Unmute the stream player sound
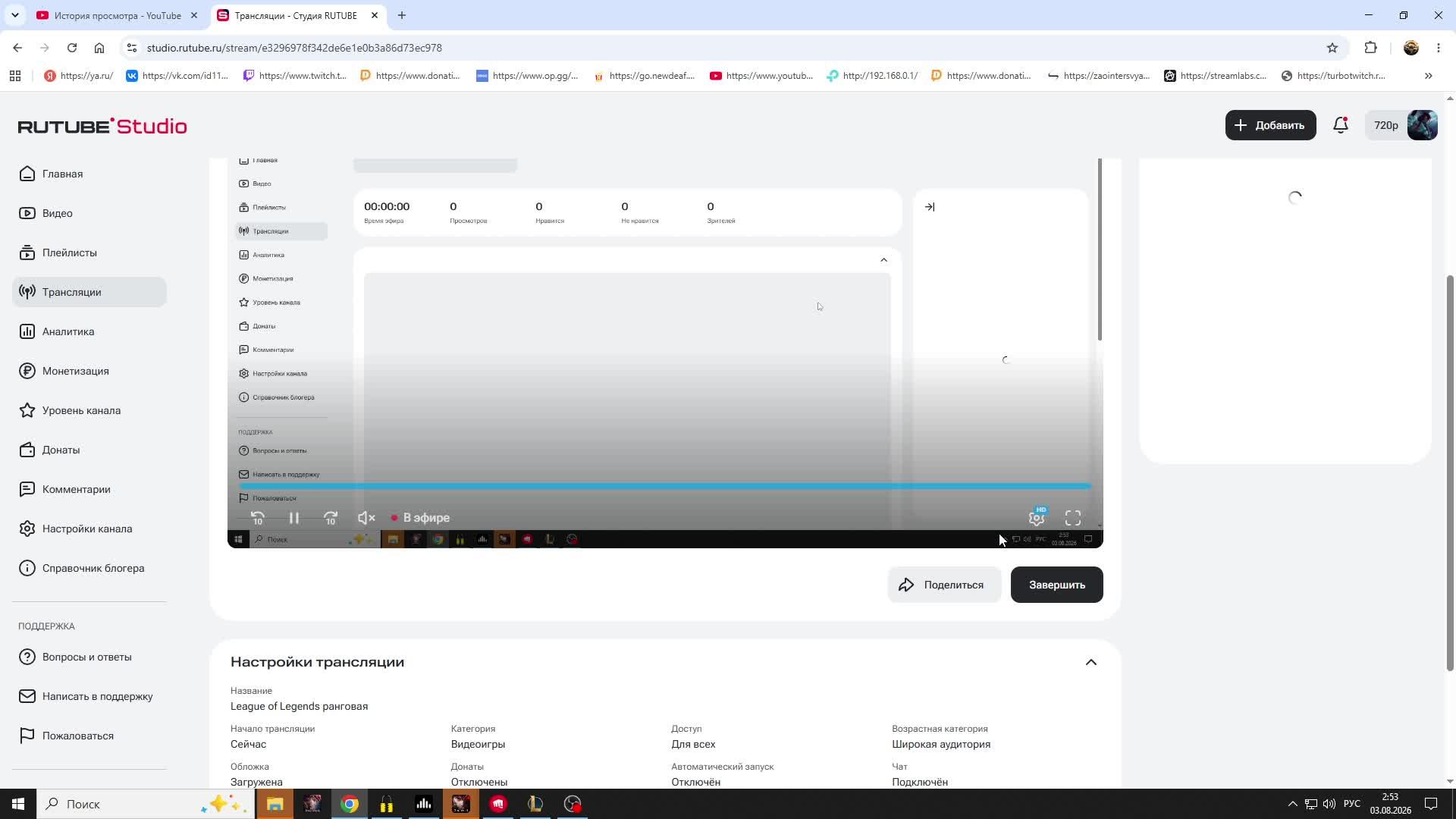 pyautogui.click(x=366, y=518)
